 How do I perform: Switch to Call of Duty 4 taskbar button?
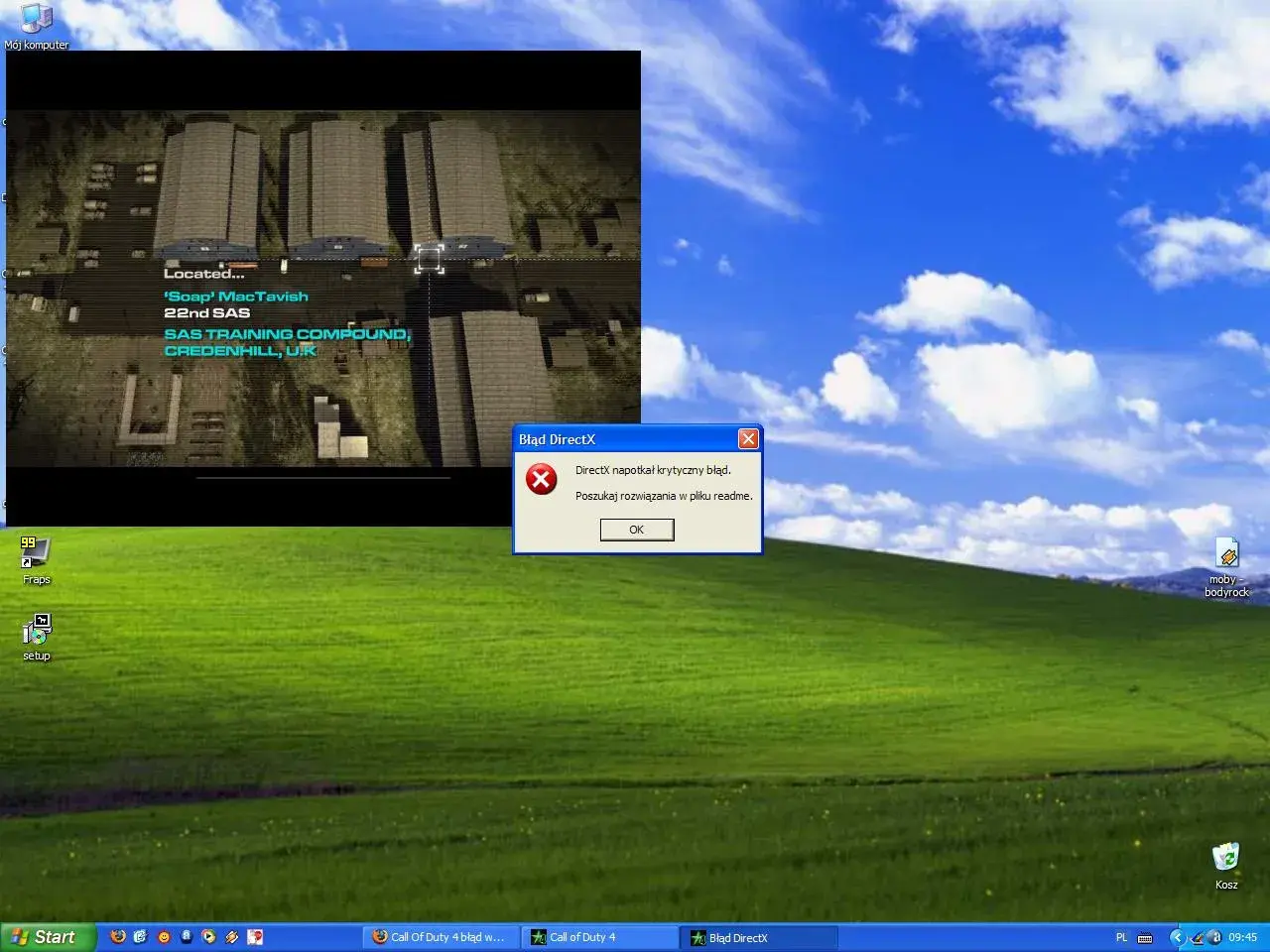tap(600, 937)
